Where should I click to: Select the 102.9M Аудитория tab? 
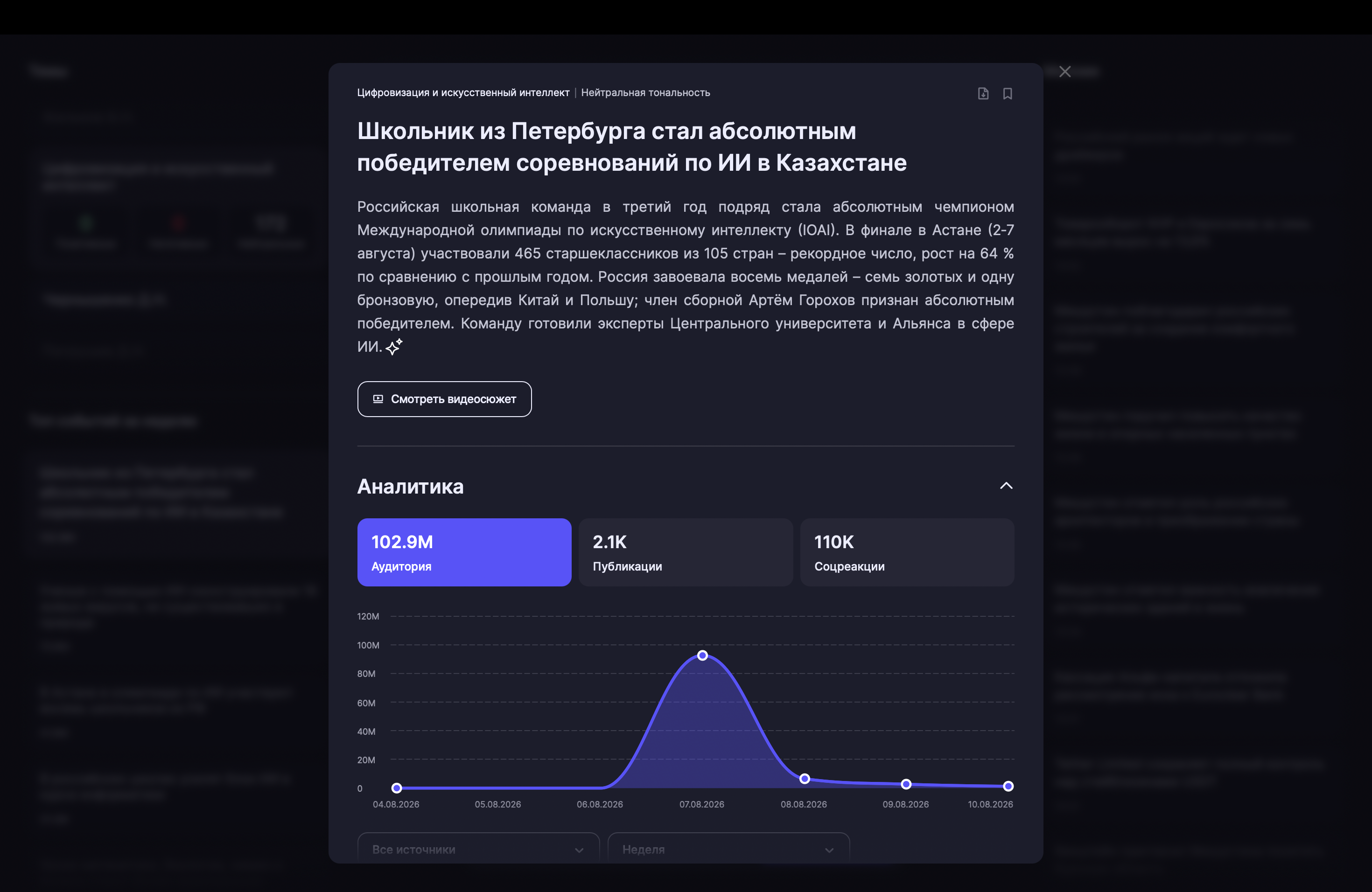[x=464, y=552]
